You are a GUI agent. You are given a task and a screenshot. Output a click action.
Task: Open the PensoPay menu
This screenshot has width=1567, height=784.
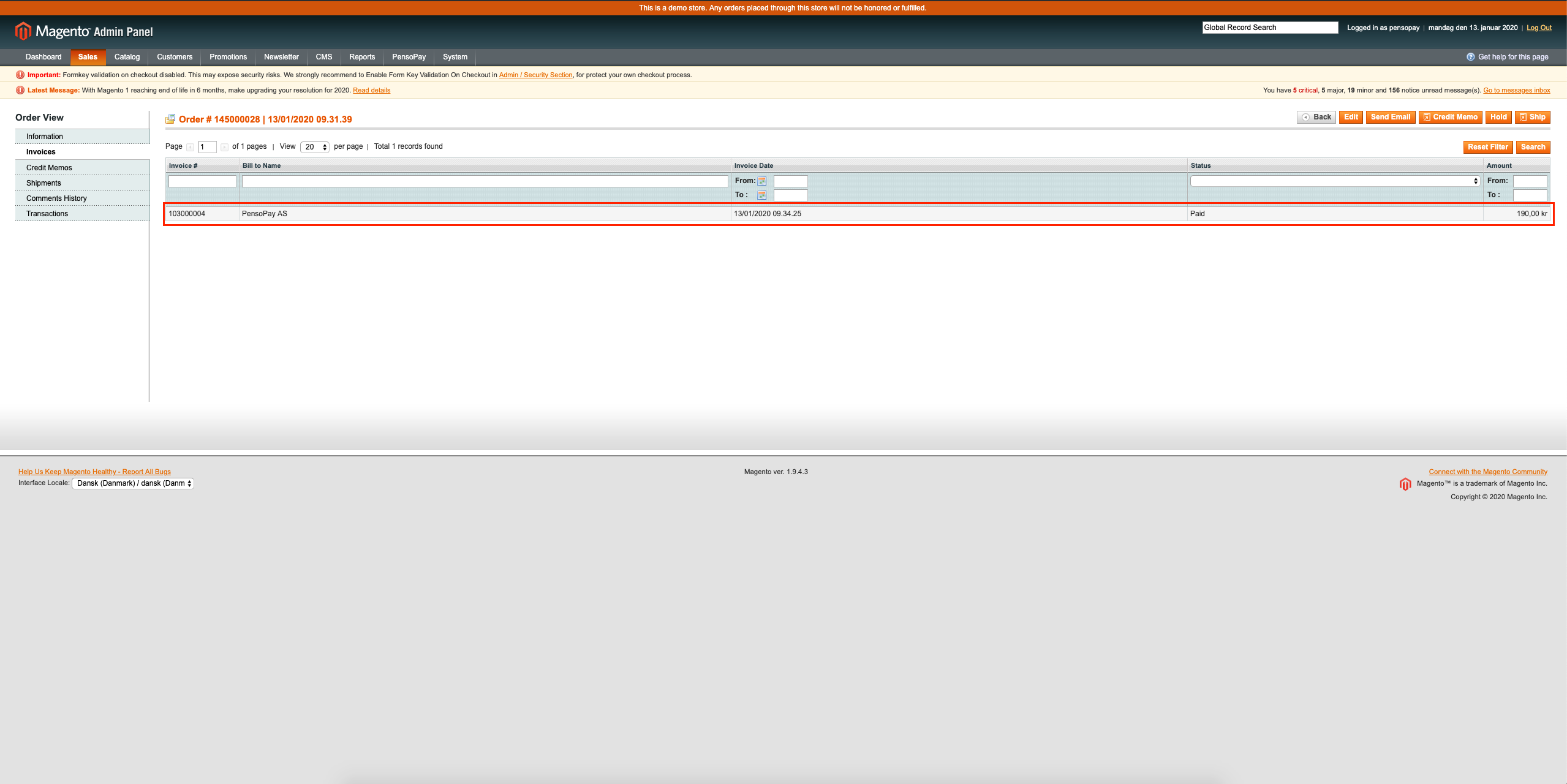click(409, 57)
